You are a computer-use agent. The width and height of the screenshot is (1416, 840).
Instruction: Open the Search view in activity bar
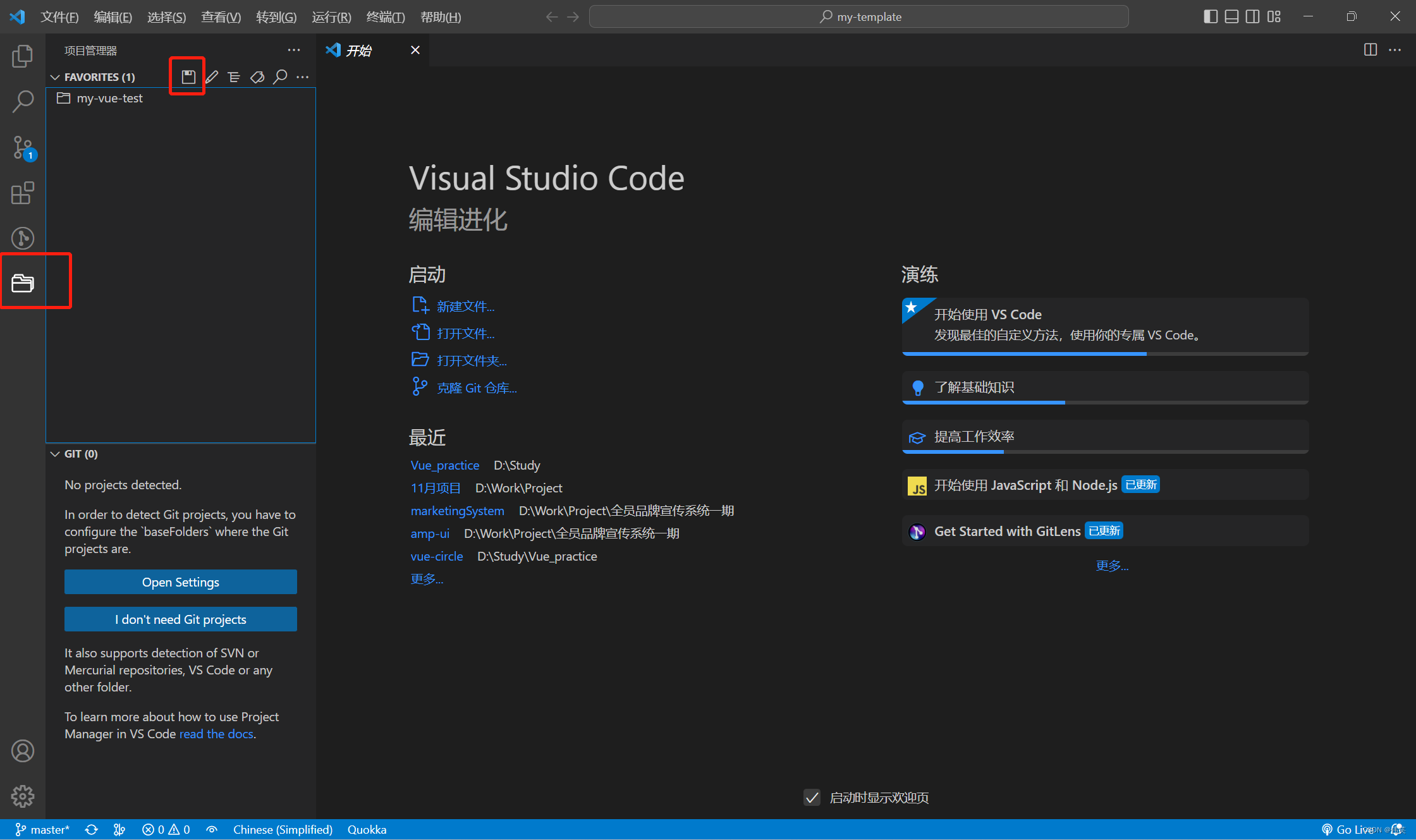pyautogui.click(x=23, y=101)
